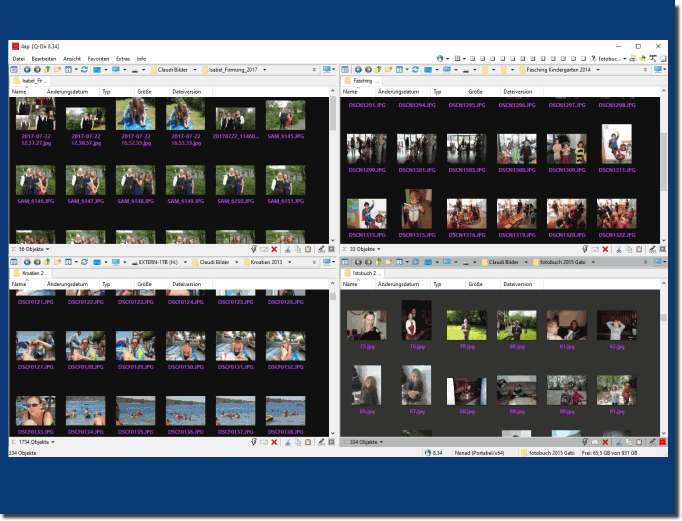This screenshot has height=521, width=682.
Task: Refresh the Fasching Kindergarten 2014 pane
Action: tap(415, 70)
